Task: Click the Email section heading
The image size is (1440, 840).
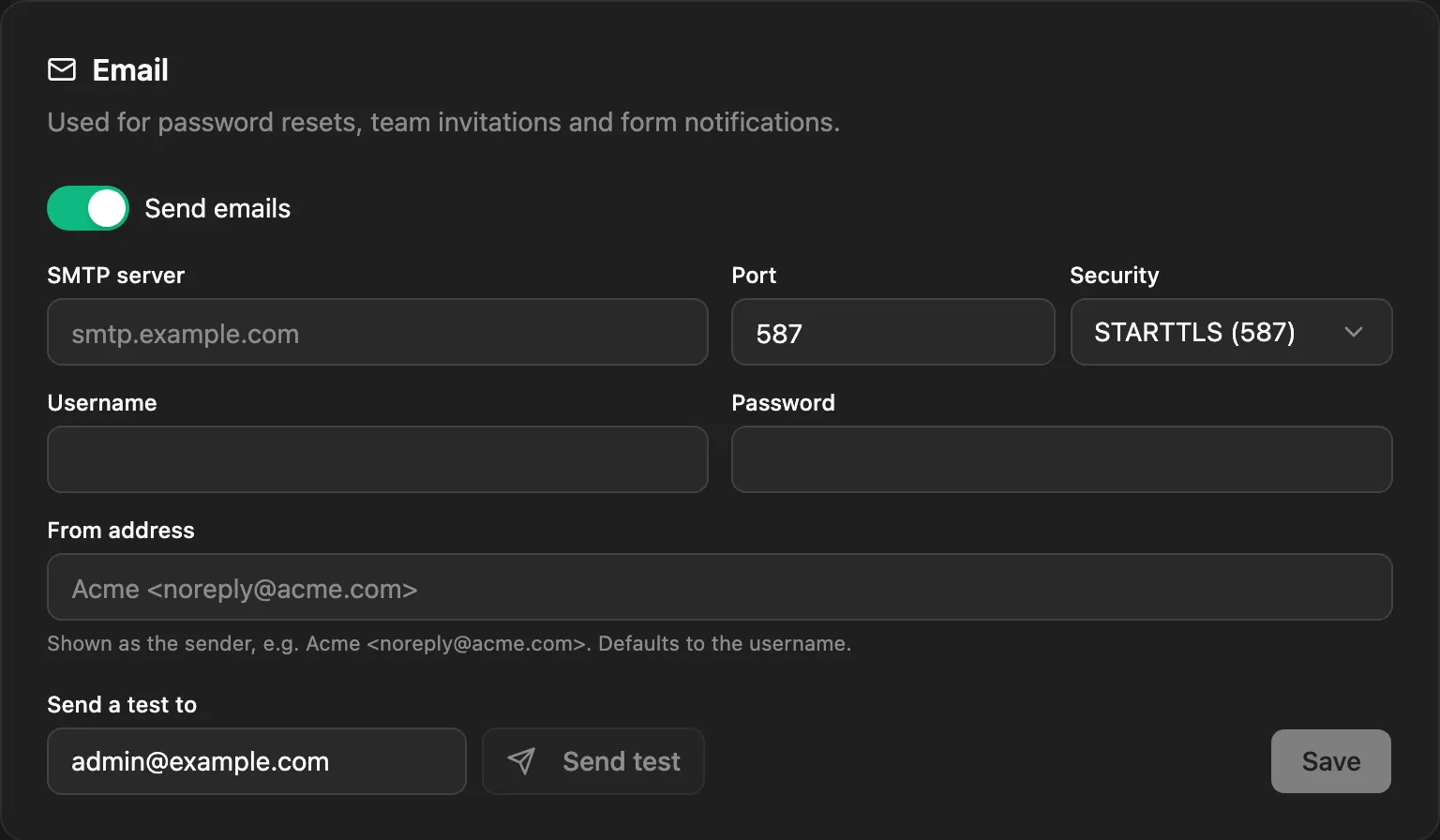Action: coord(130,70)
